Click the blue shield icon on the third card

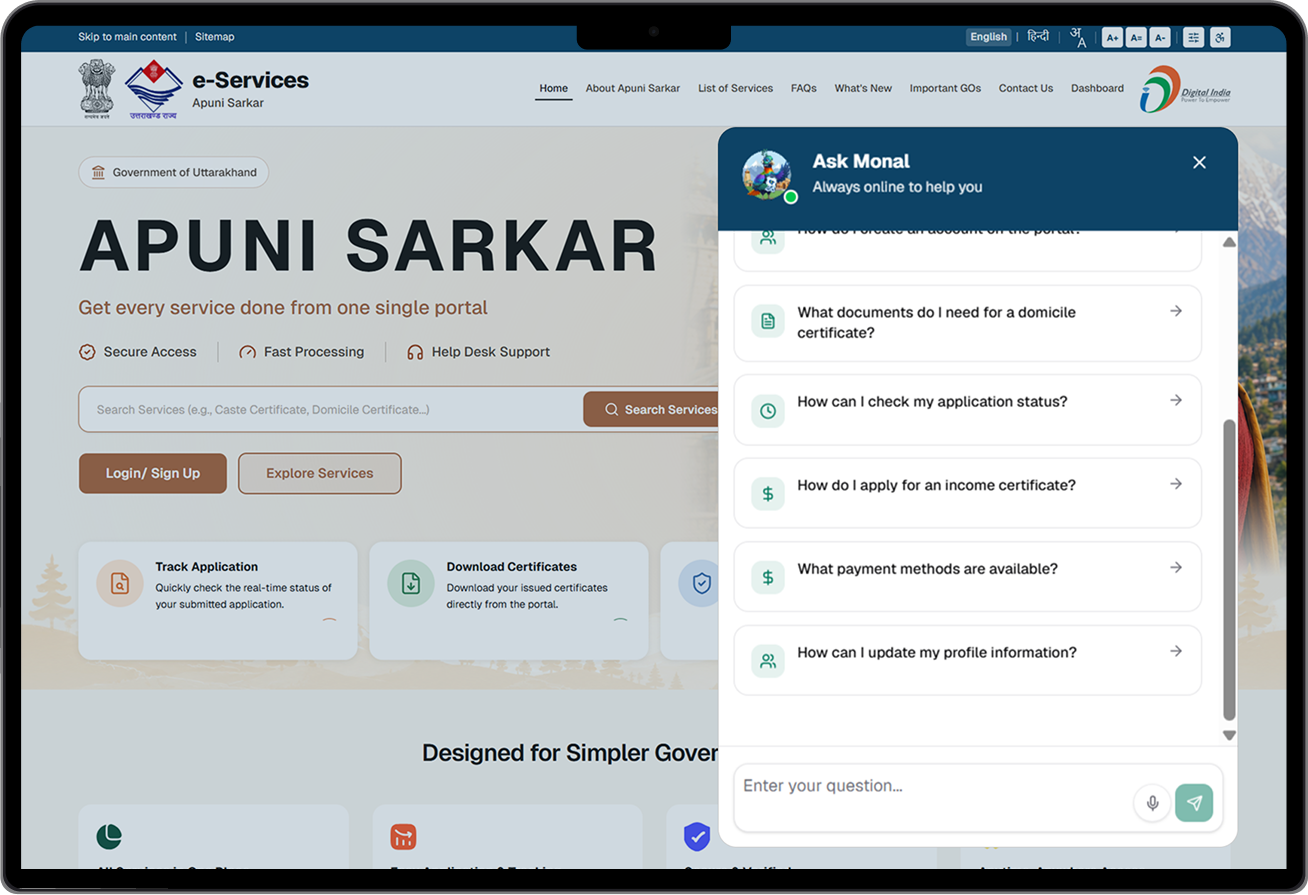click(701, 584)
